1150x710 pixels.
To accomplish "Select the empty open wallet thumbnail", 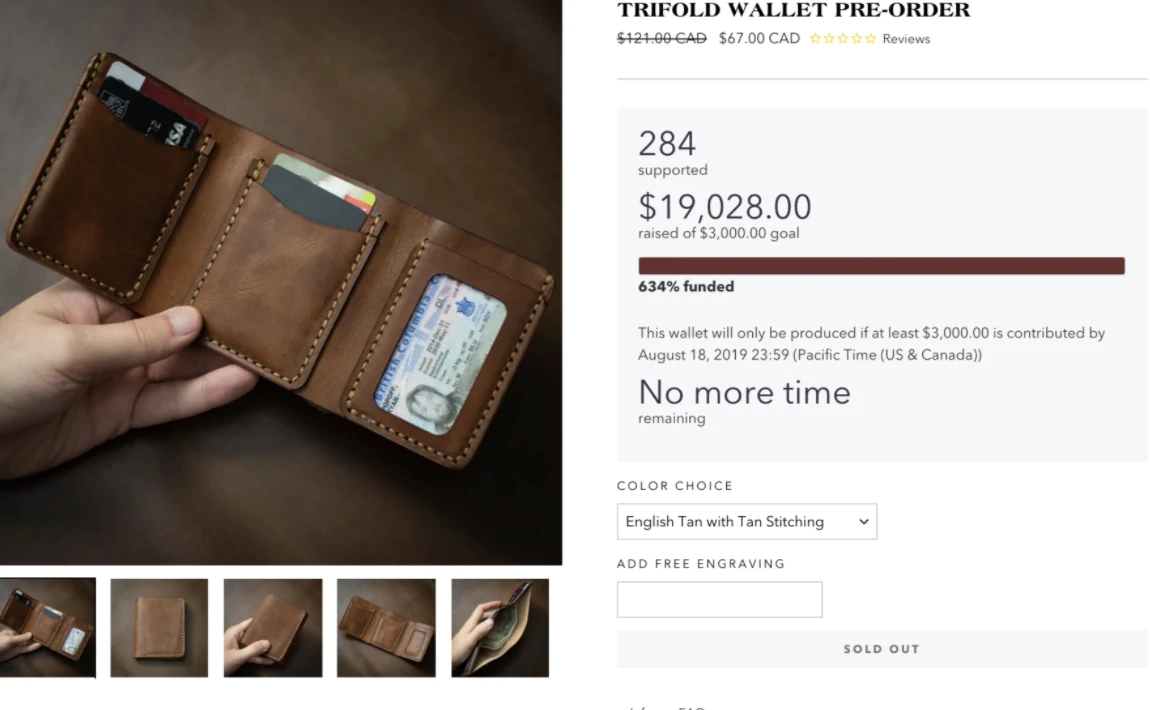I will click(x=387, y=628).
